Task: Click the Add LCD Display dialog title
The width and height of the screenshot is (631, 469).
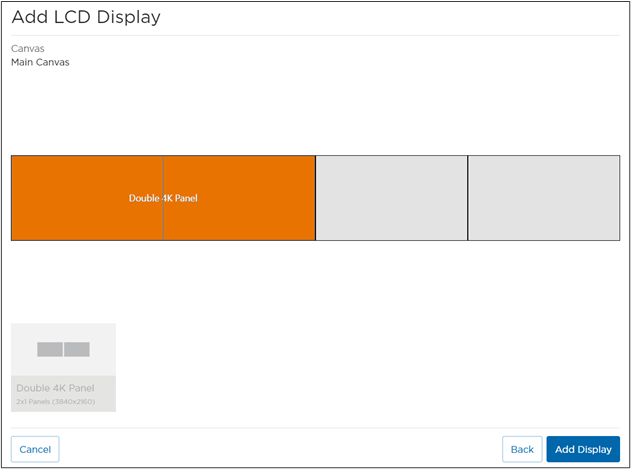Action: (x=86, y=17)
